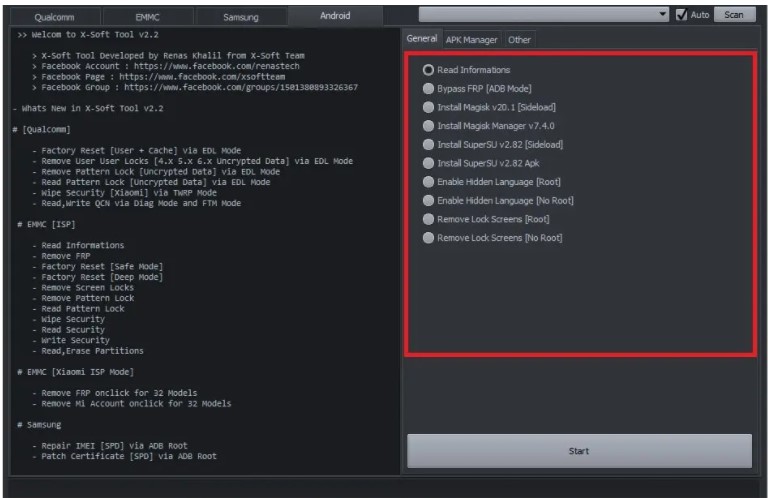Open the device selection dropdown arrow
The width and height of the screenshot is (768, 498).
[663, 15]
